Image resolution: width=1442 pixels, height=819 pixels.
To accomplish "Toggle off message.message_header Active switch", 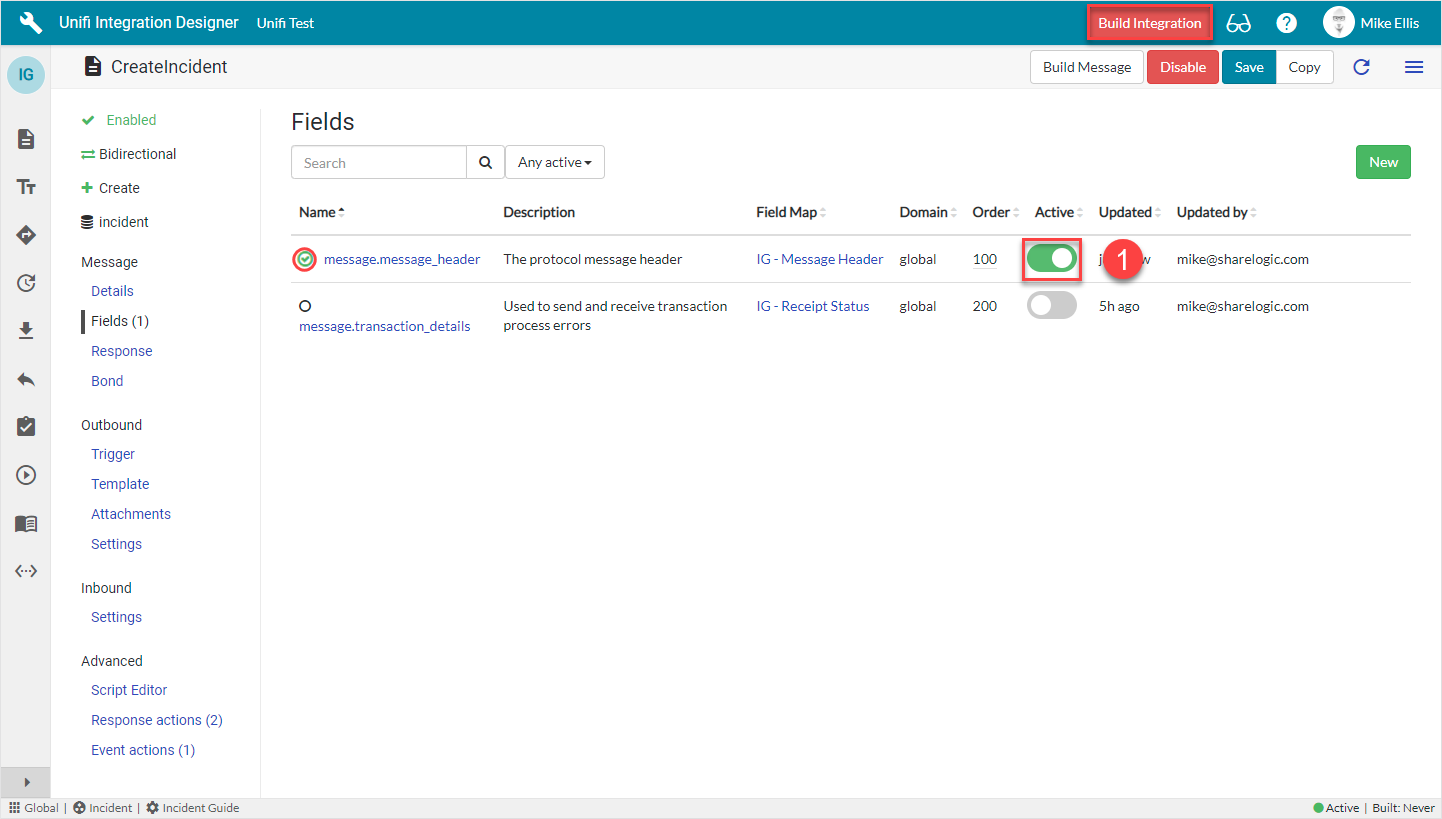I will (1052, 259).
